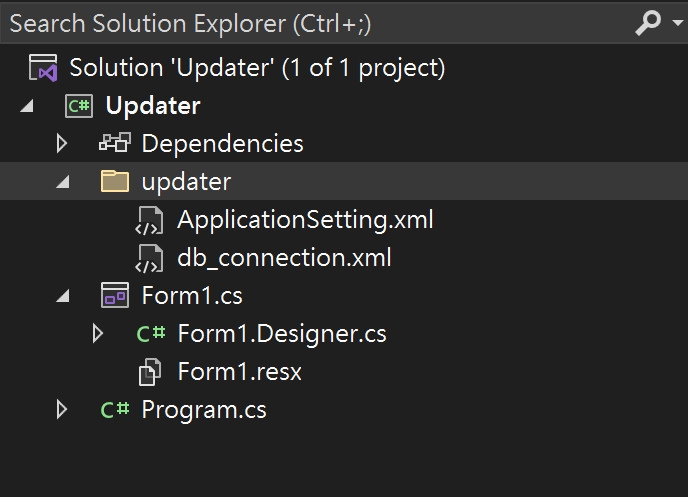Viewport: 688px width, 497px height.
Task: Click into the Search Solution Explorer box
Action: [300, 23]
